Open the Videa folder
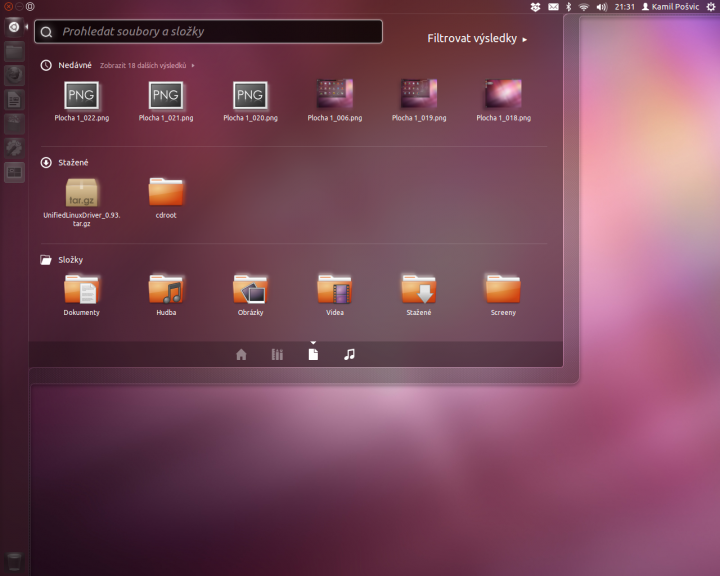720x576 pixels. 334,290
